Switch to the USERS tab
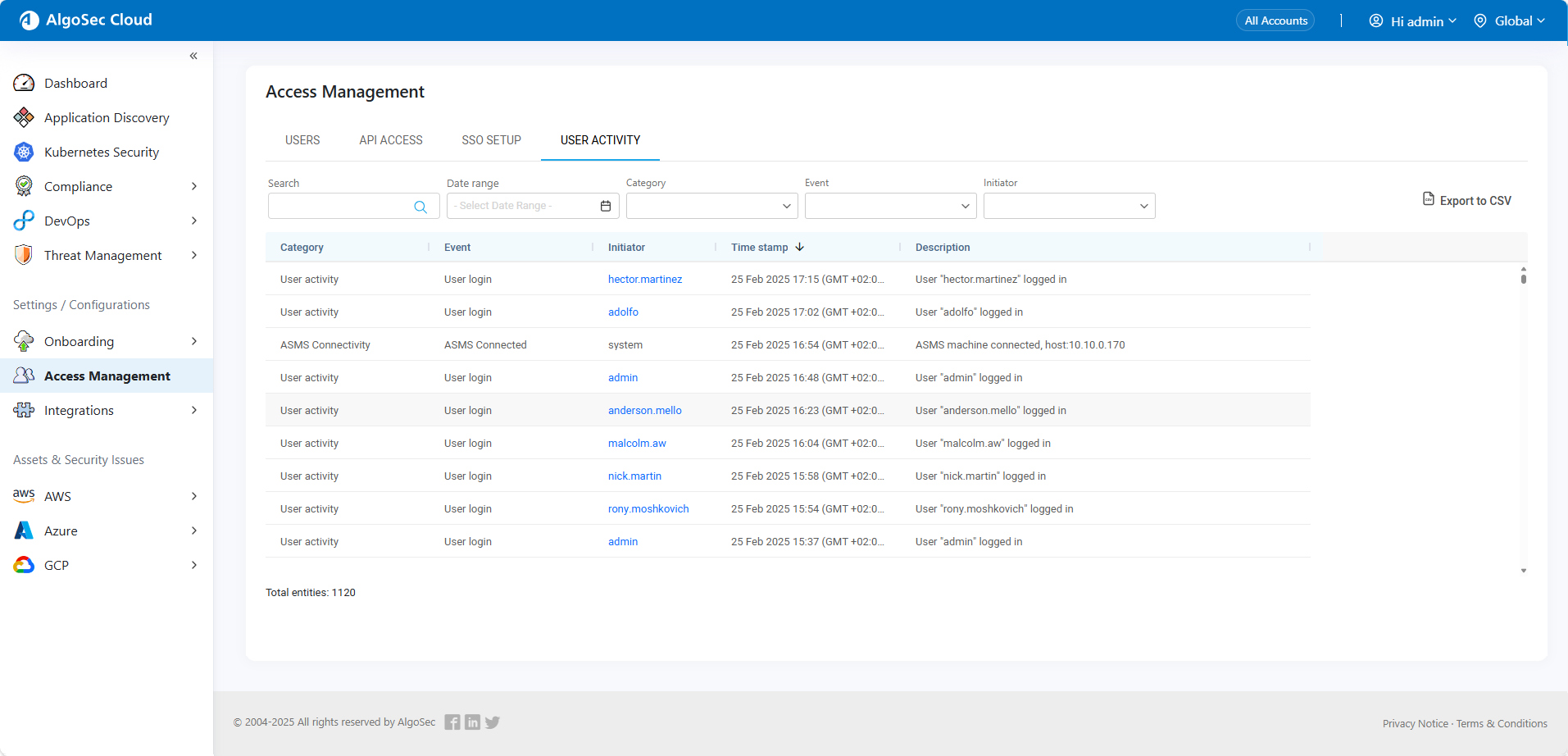Screen dimensions: 1568x756 tap(302, 140)
